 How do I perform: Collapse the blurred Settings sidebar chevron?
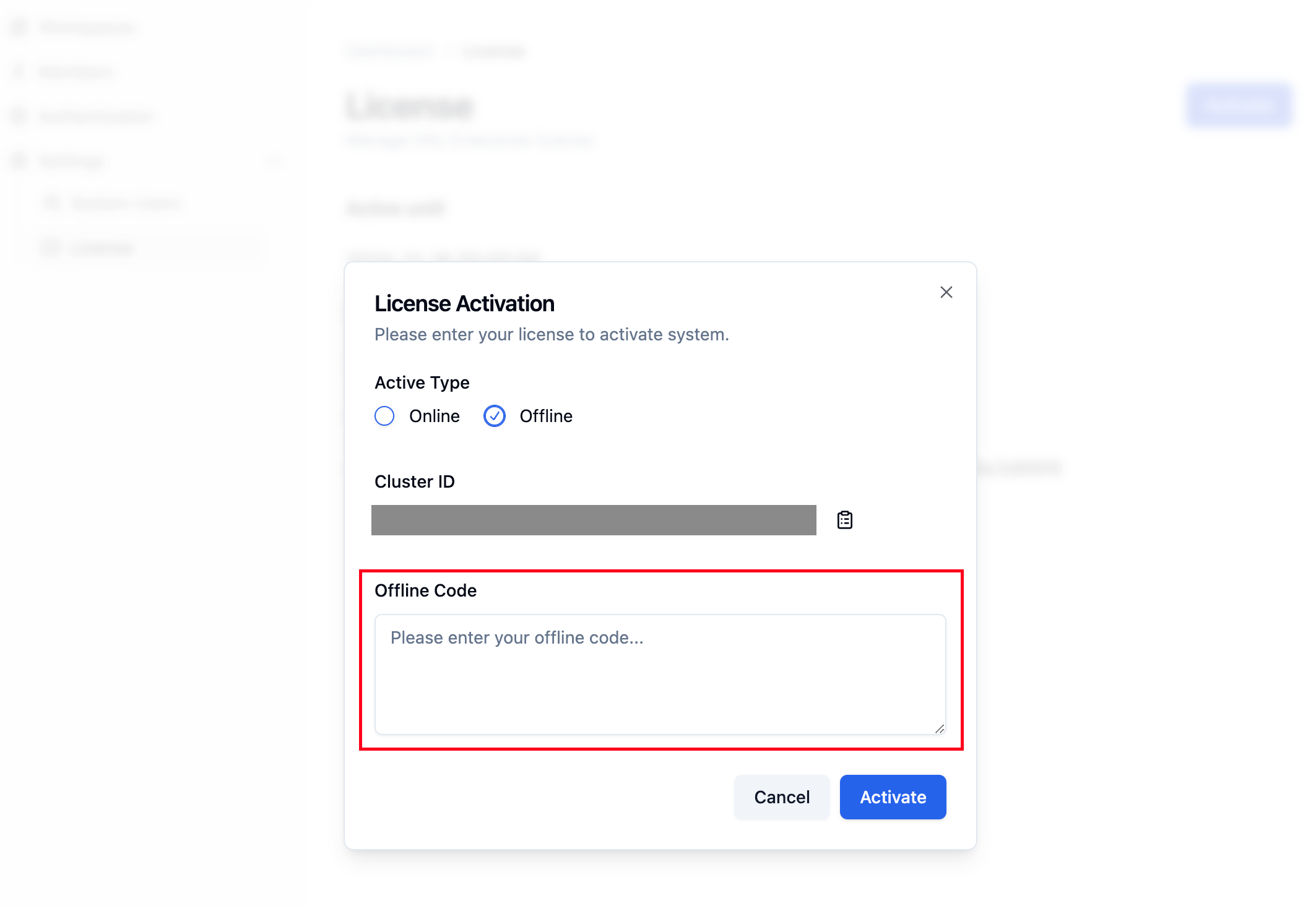(274, 161)
